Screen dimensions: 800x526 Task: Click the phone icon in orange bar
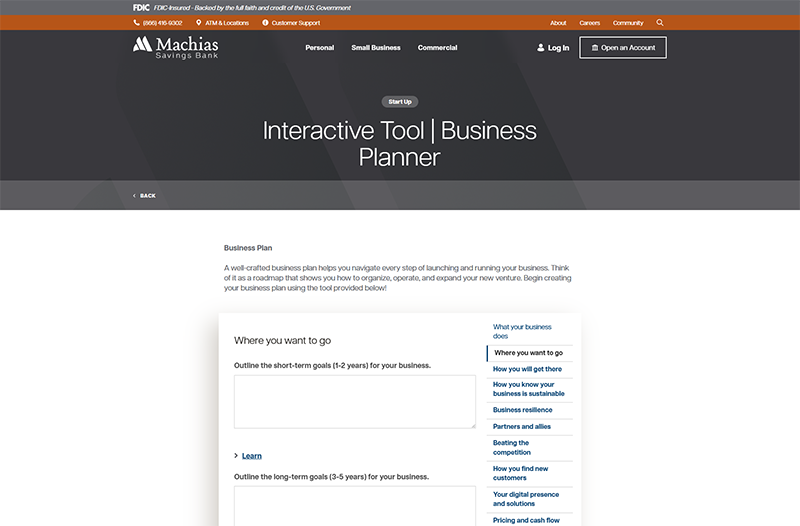pyautogui.click(x=136, y=22)
